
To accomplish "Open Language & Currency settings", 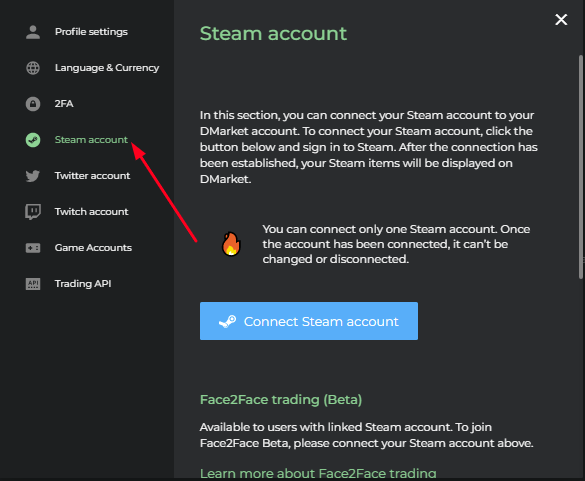I will [x=107, y=68].
